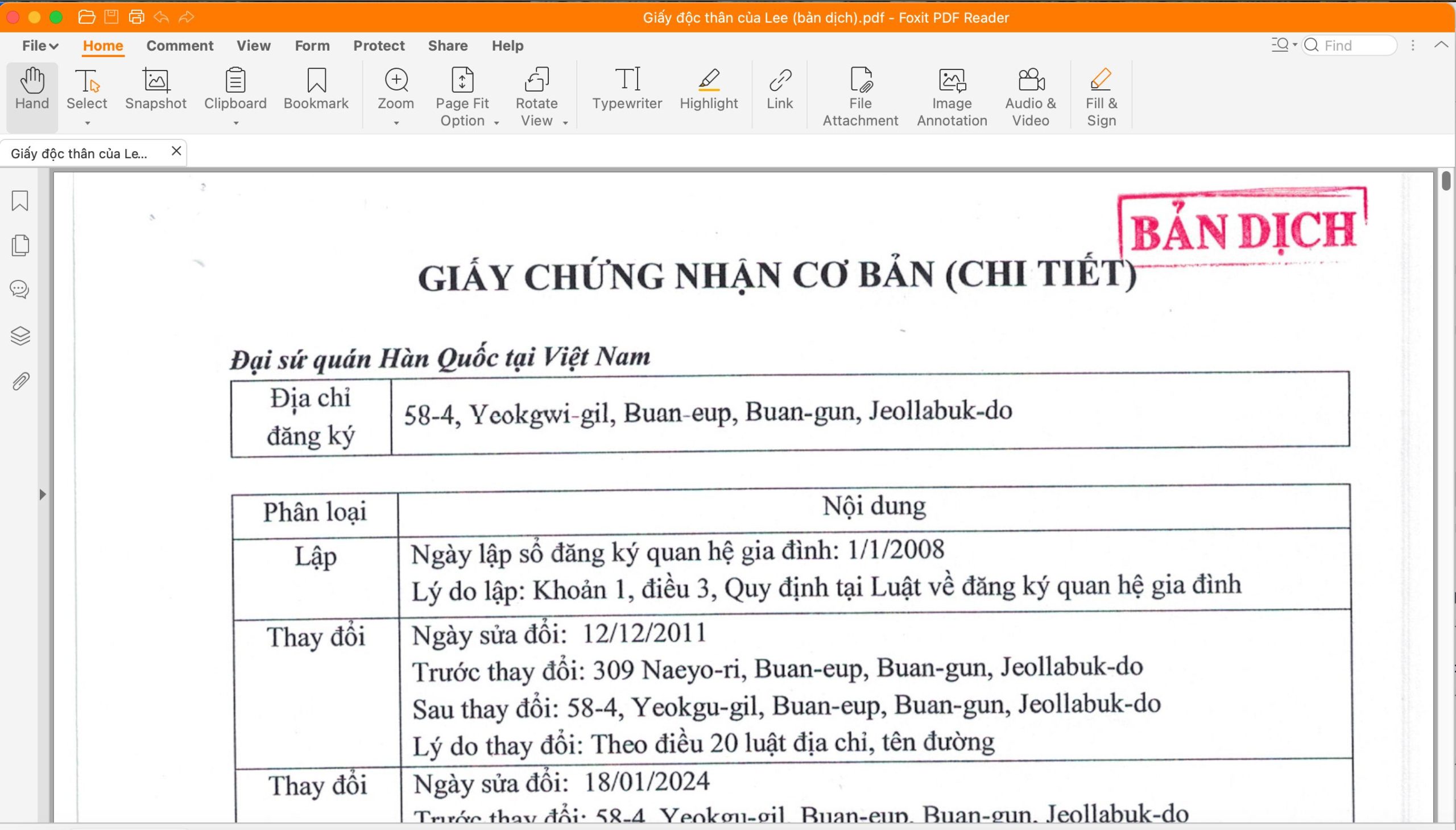Open the more options kebab menu
1456x830 pixels.
point(1413,45)
